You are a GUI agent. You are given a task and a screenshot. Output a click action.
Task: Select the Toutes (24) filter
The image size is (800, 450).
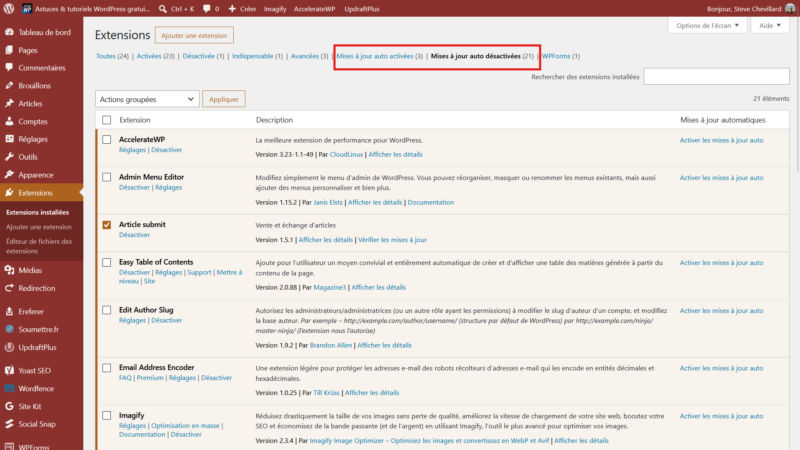[112, 56]
